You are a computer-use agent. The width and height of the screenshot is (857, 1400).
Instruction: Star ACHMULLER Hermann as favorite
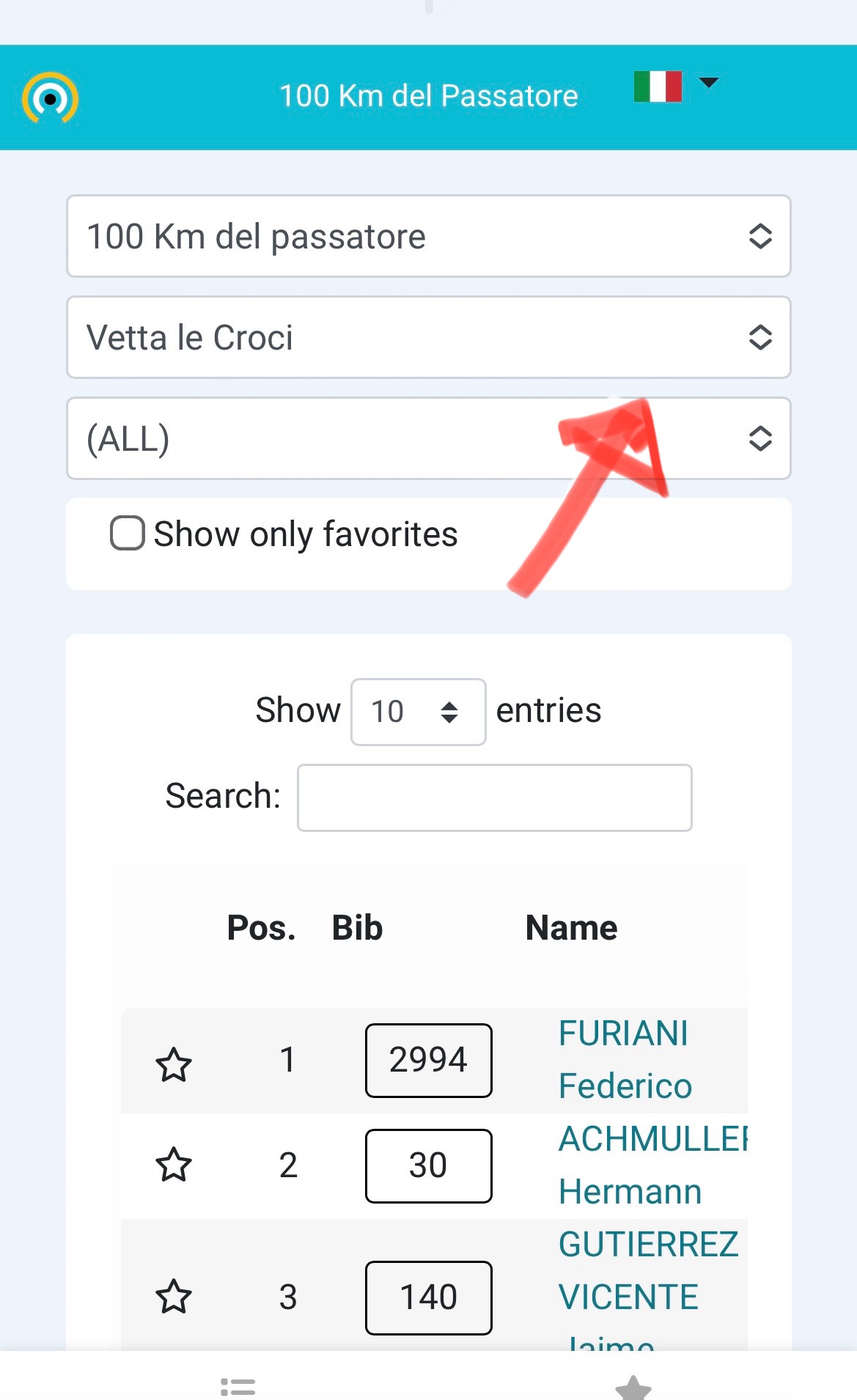174,1164
